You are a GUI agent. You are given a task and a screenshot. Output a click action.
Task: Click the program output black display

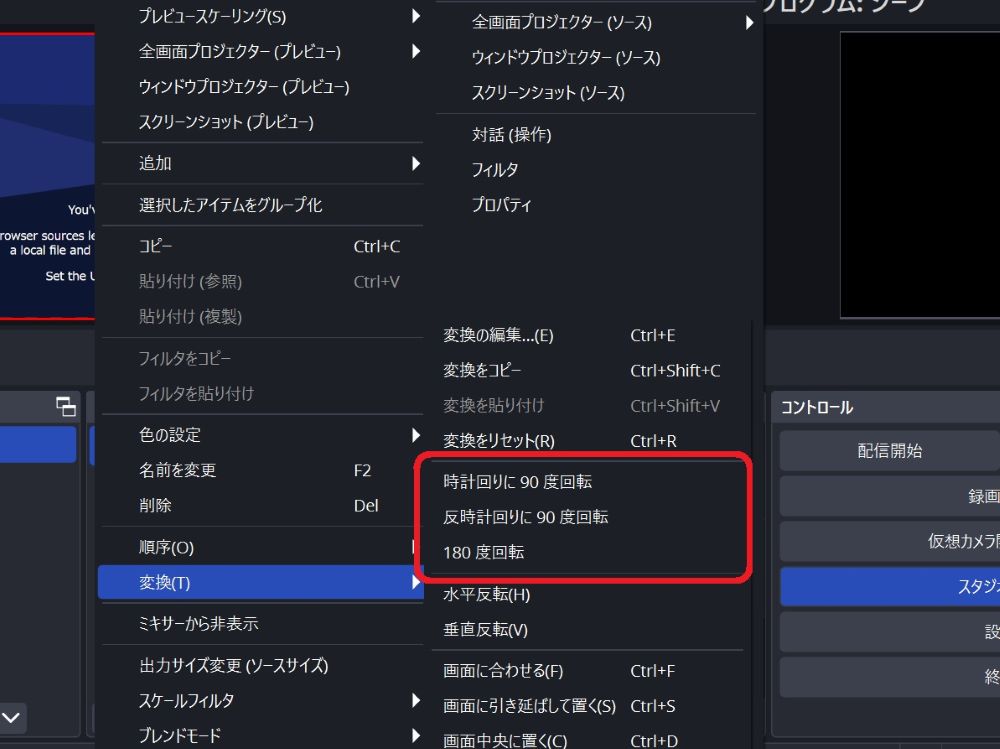point(920,175)
